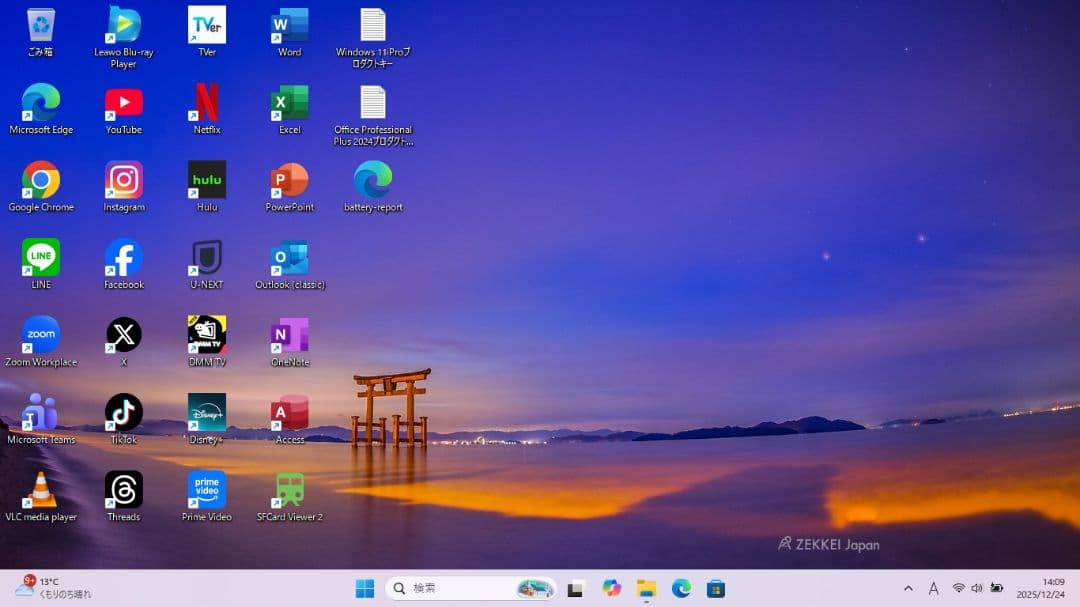
Task: Open the Start menu
Action: tap(365, 588)
